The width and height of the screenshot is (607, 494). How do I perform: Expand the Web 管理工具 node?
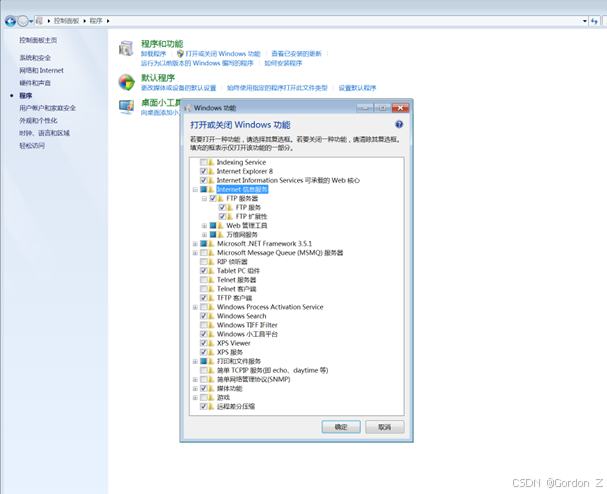[204, 226]
